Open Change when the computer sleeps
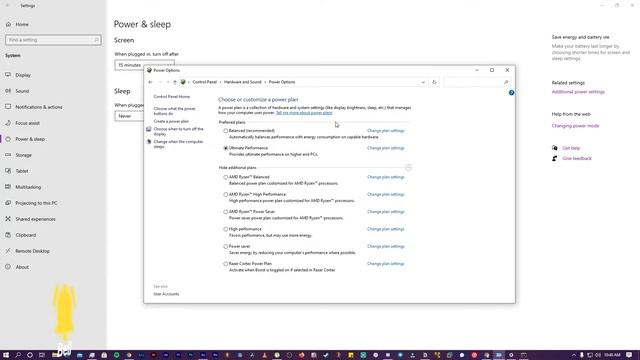The image size is (640, 360). (x=178, y=144)
